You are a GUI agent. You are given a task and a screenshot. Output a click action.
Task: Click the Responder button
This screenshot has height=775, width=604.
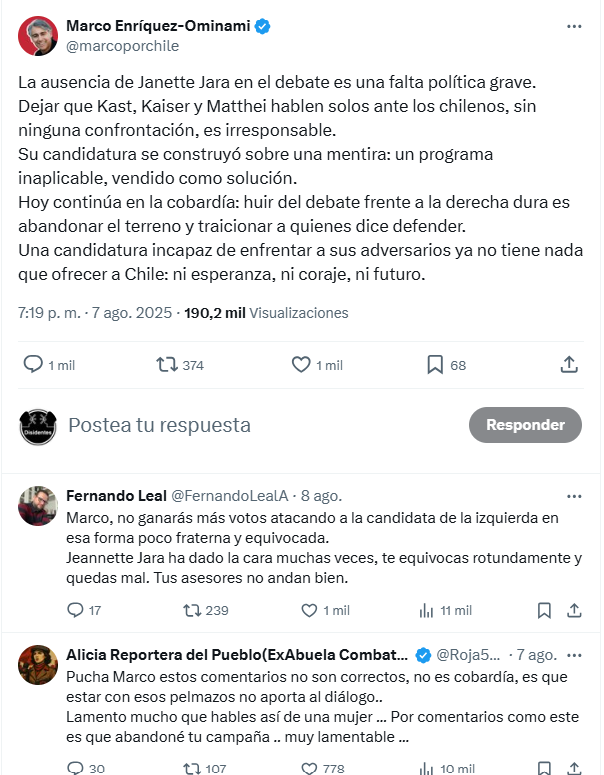(x=524, y=425)
